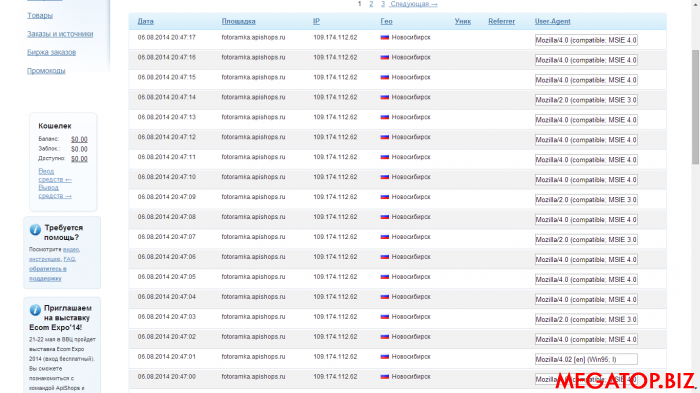Click the Russian flag in the 20:47:17 row
Image resolution: width=700 pixels, height=393 pixels.
384,38
